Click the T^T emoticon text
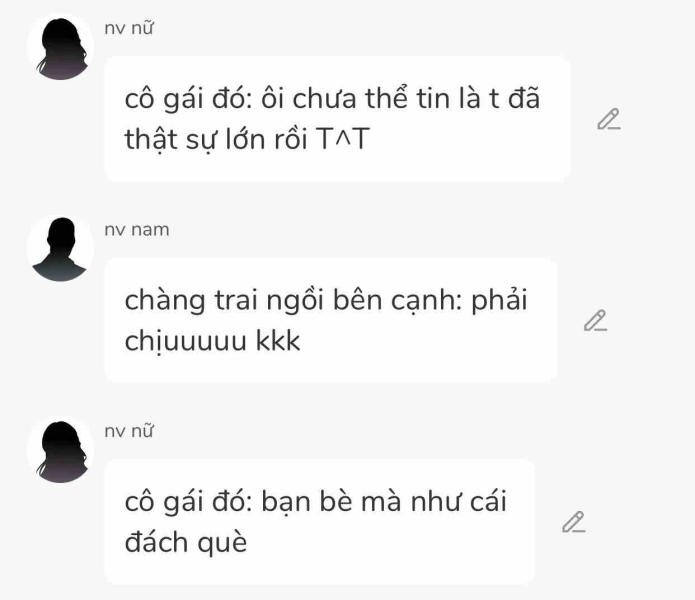Screen dimensions: 695x600 click(343, 139)
